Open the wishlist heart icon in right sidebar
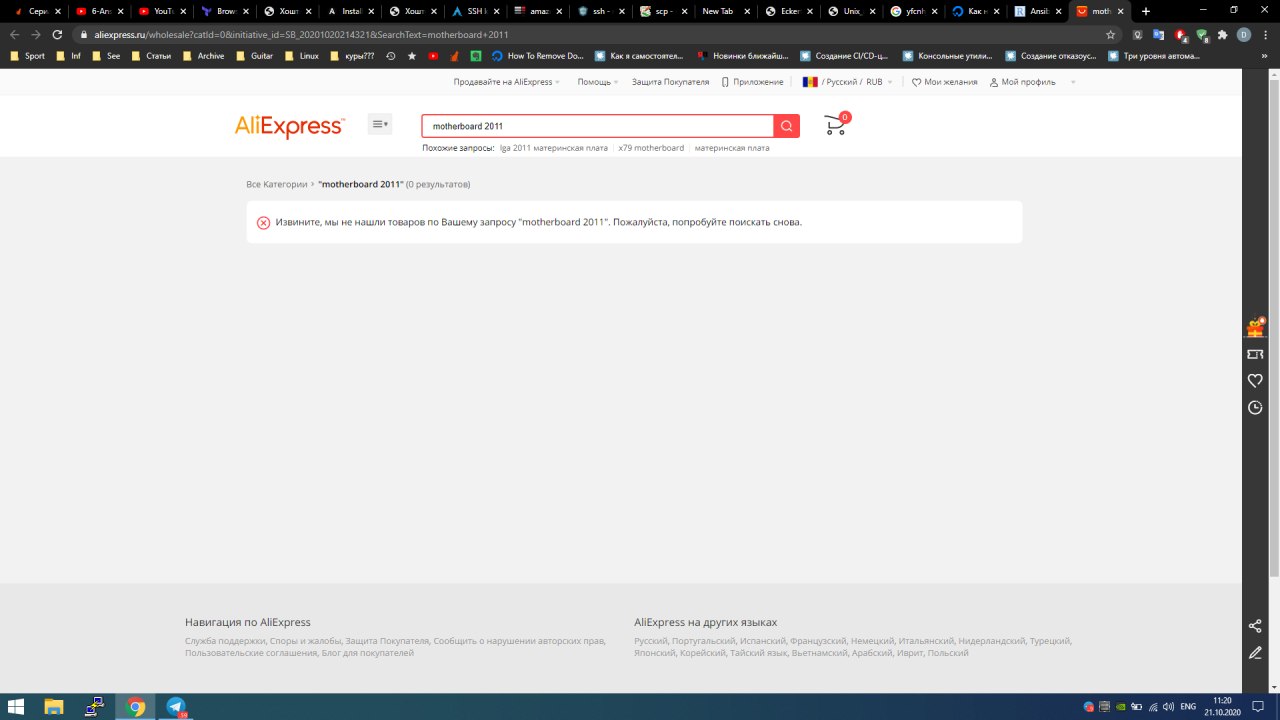 [1255, 381]
